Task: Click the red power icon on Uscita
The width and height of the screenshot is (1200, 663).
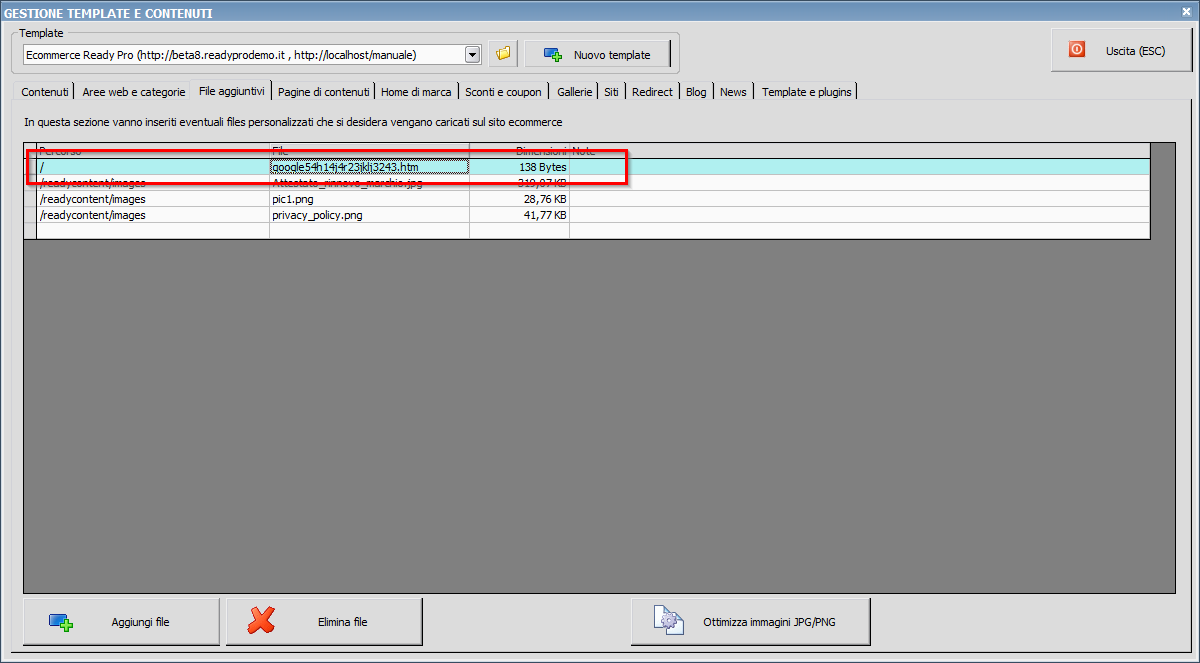Action: tap(1077, 49)
